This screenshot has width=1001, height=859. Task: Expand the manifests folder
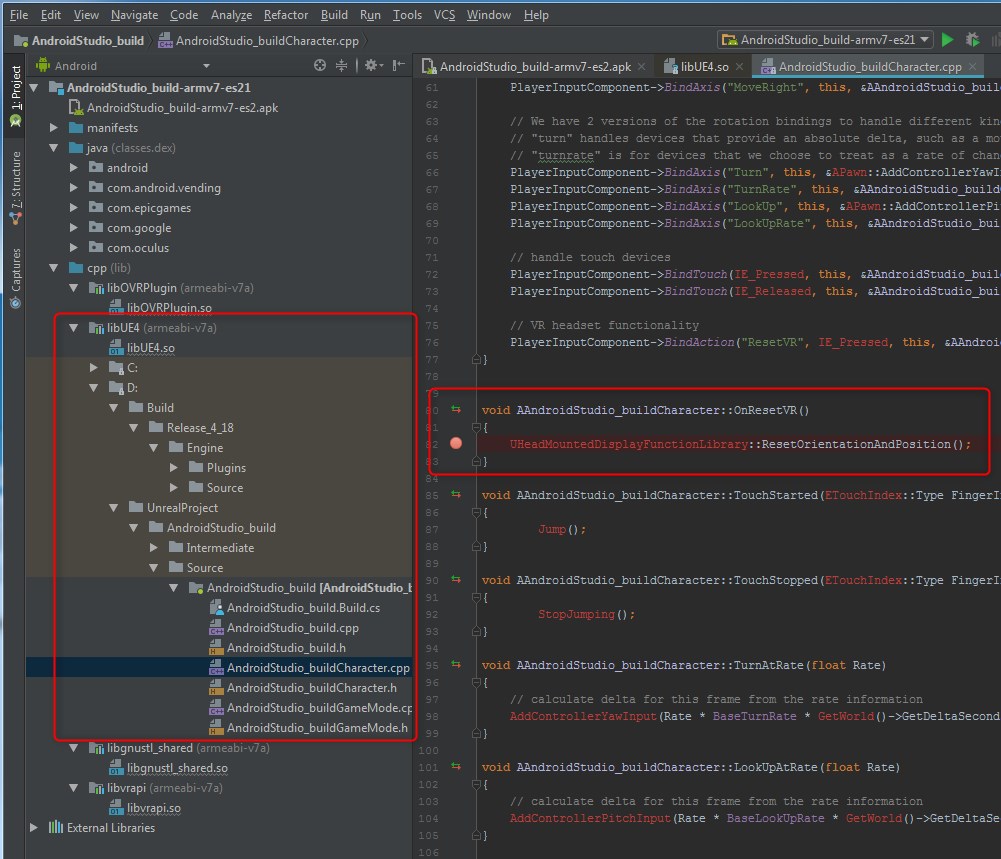[x=54, y=128]
